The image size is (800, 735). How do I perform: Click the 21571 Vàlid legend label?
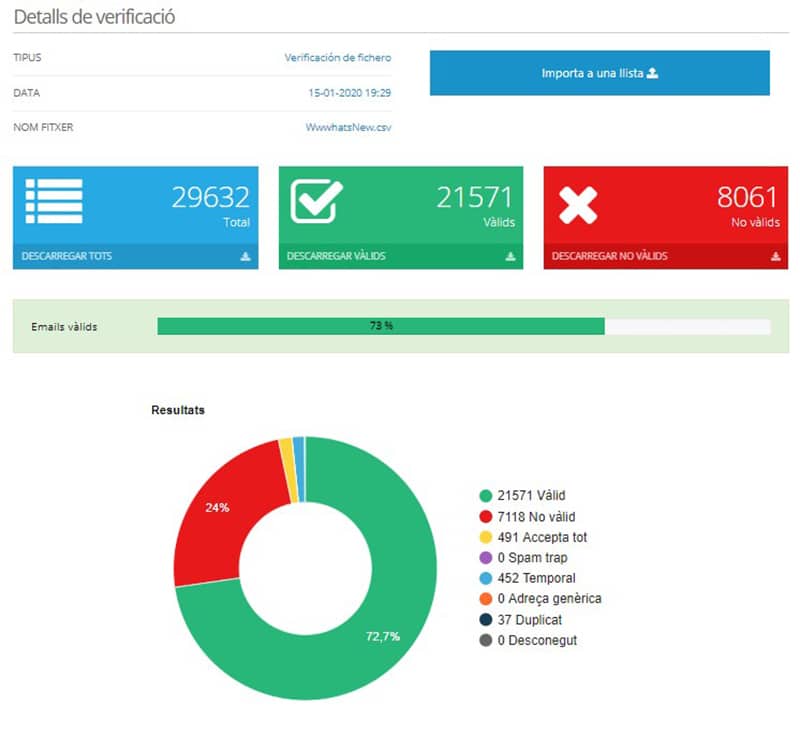[531, 495]
